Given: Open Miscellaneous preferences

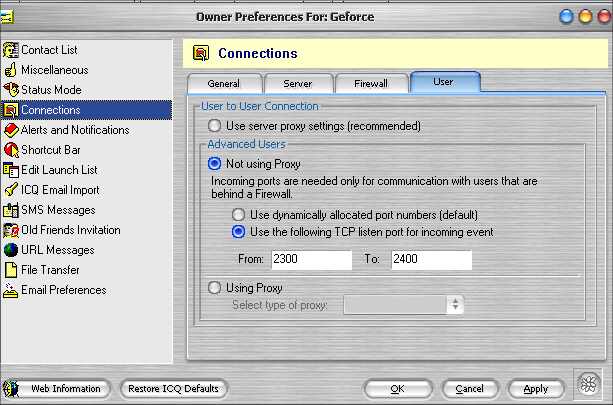Looking at the screenshot, I should 86,70.
